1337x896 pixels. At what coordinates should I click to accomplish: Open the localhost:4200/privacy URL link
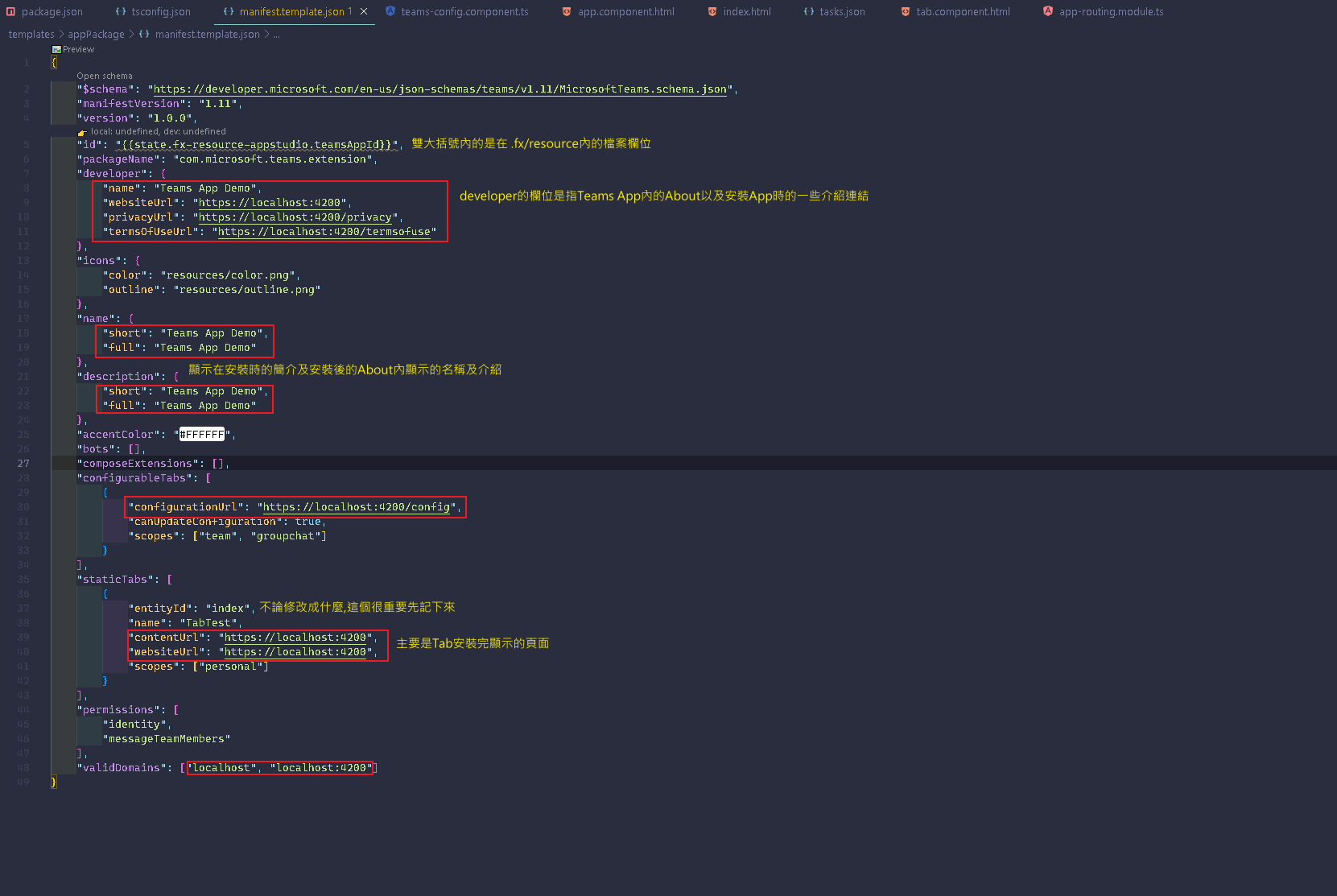295,217
